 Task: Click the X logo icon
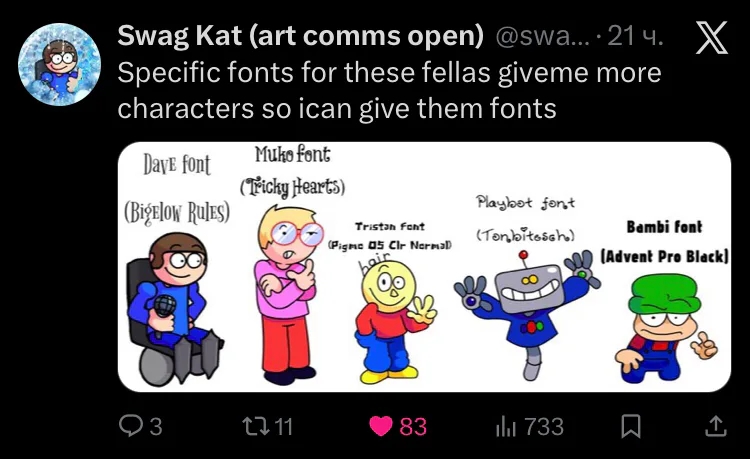[712, 38]
